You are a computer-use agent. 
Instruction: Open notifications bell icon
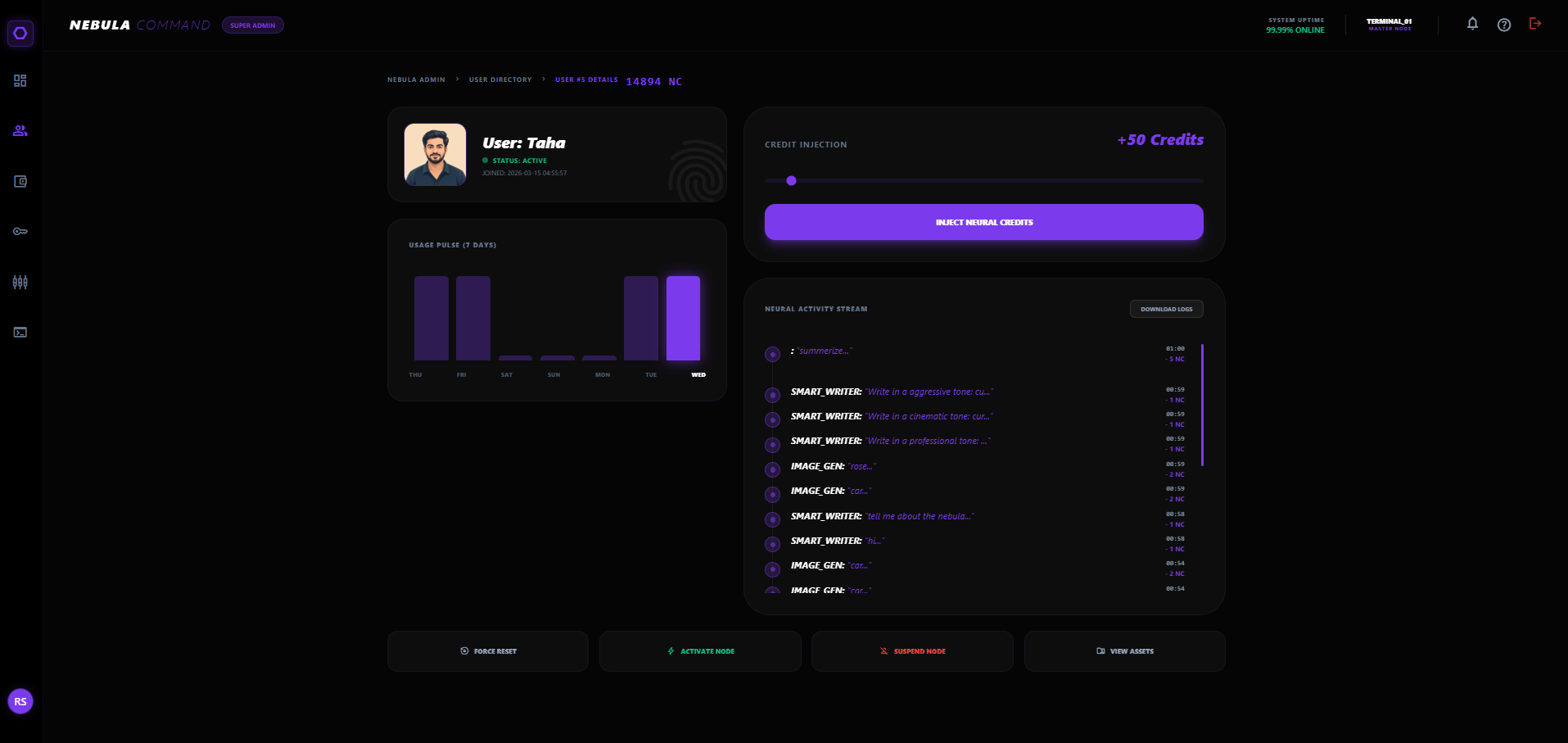coord(1472,24)
